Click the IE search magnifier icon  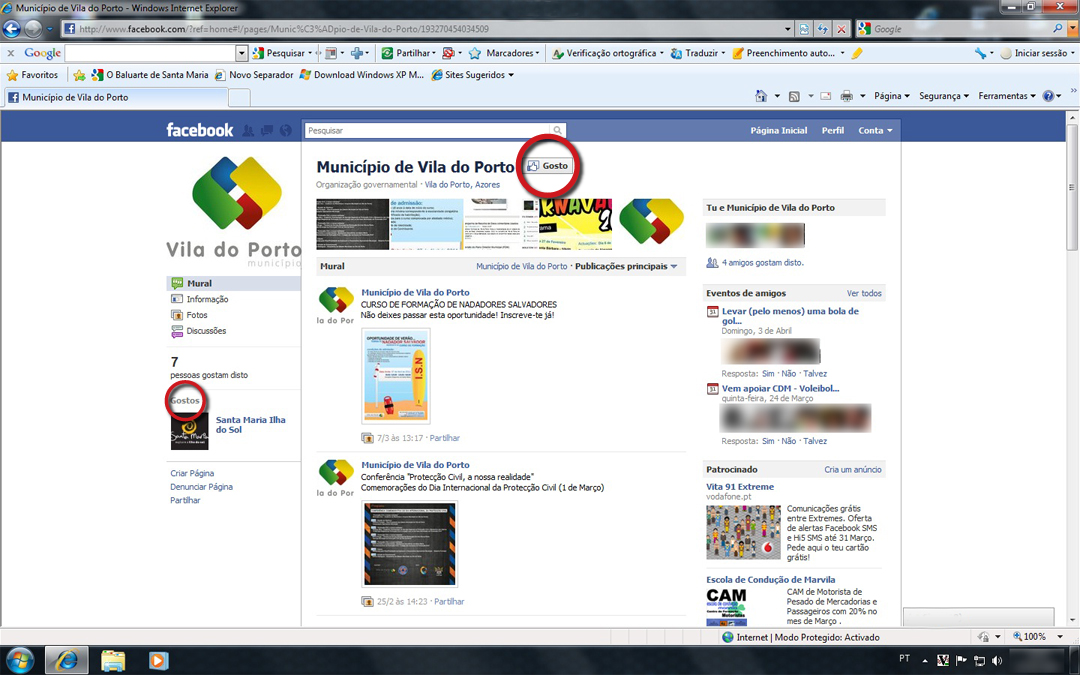(1057, 29)
